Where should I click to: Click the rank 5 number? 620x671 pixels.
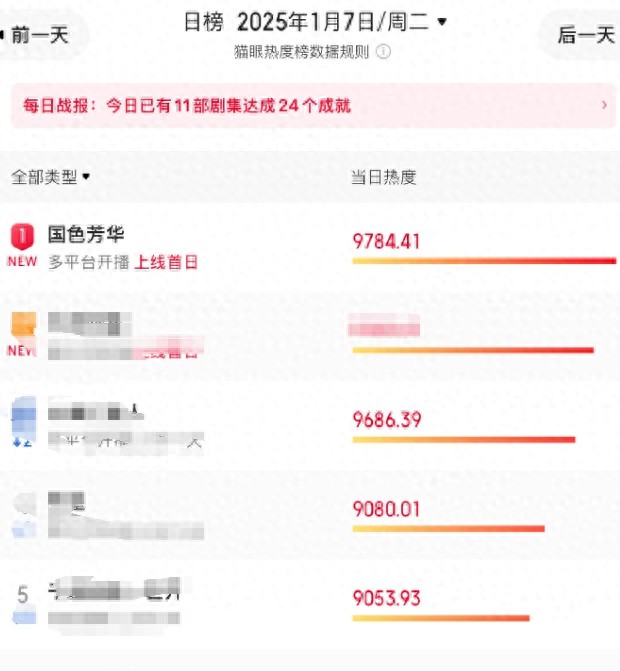click(x=22, y=595)
